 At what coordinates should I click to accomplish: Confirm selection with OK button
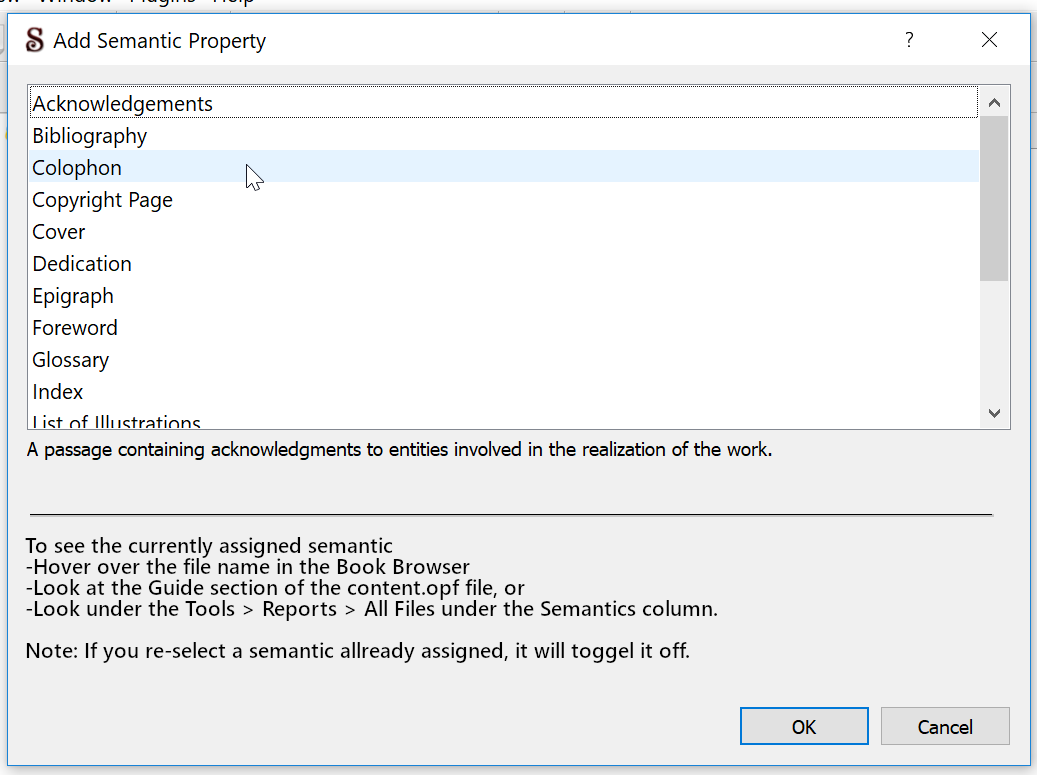(x=804, y=727)
